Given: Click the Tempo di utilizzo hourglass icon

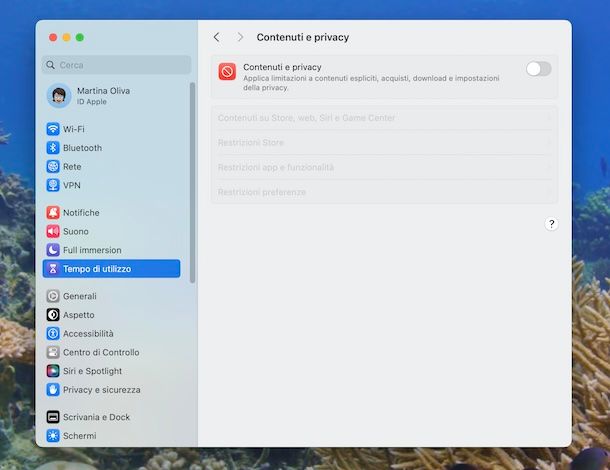Looking at the screenshot, I should pos(53,268).
